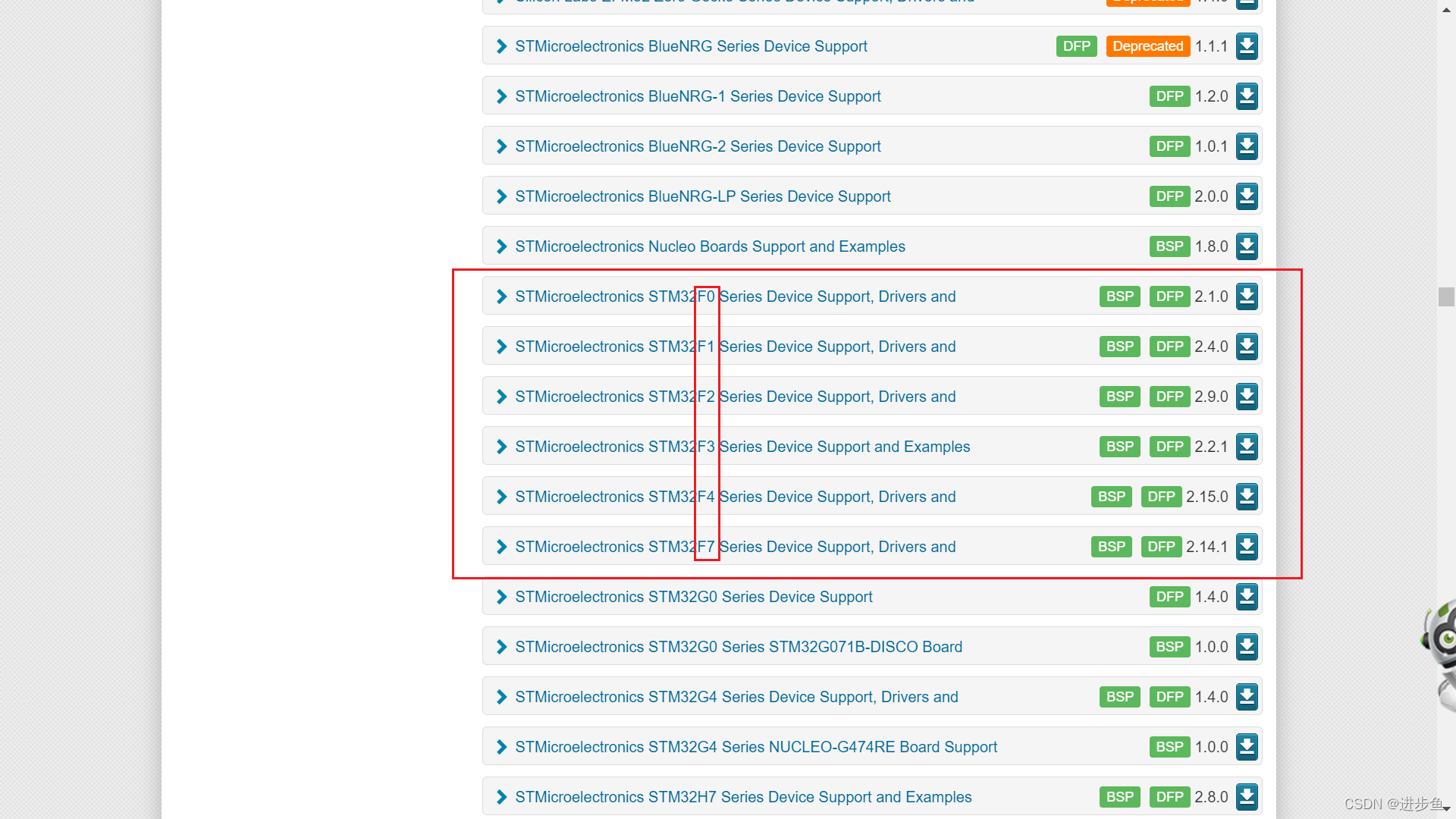Click the orange Deprecated badge on BlueNRG row
This screenshot has width=1456, height=819.
[x=1147, y=46]
